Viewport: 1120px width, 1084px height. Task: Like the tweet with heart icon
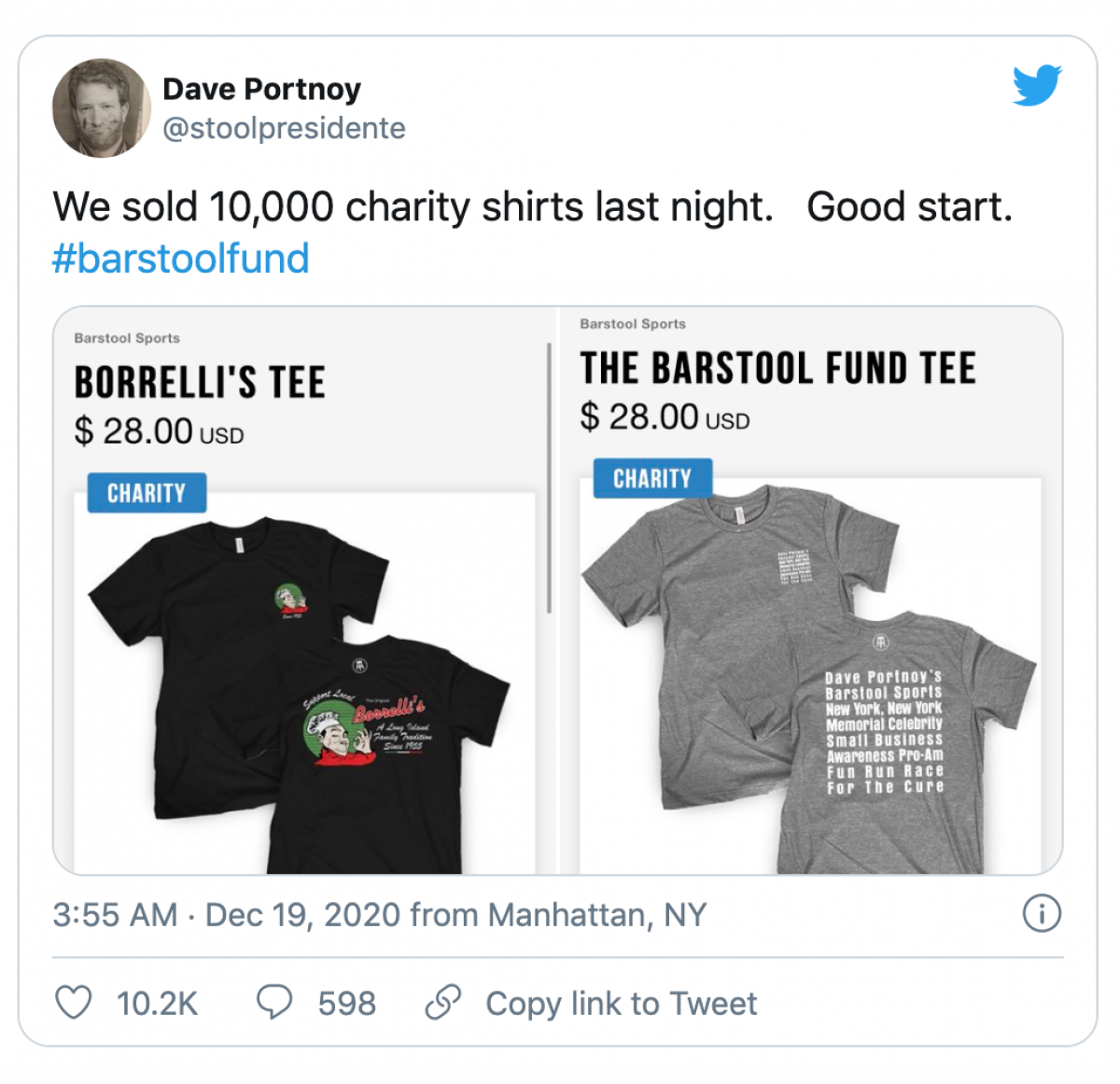point(74,1003)
